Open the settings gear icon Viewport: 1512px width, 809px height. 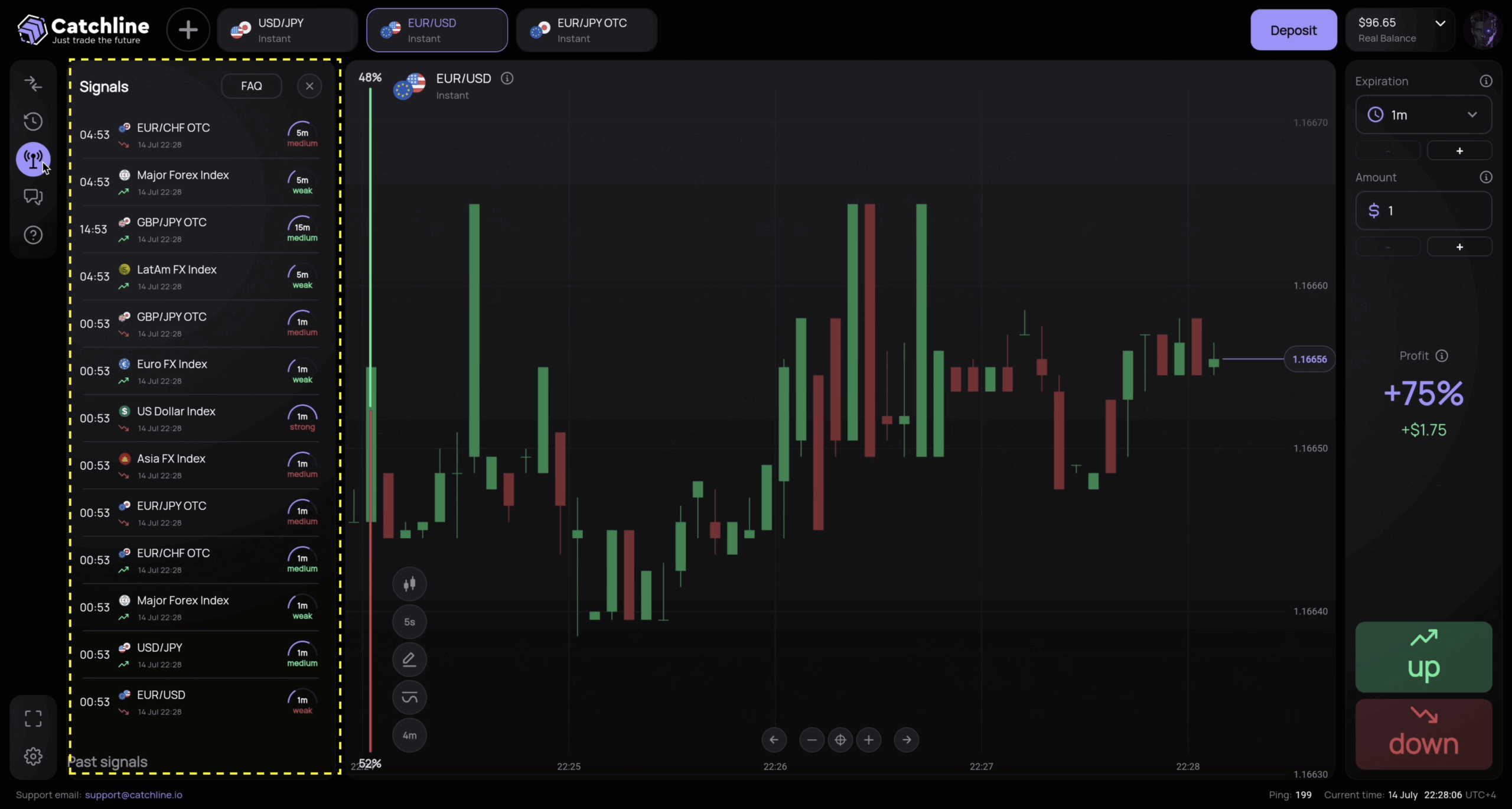(33, 756)
